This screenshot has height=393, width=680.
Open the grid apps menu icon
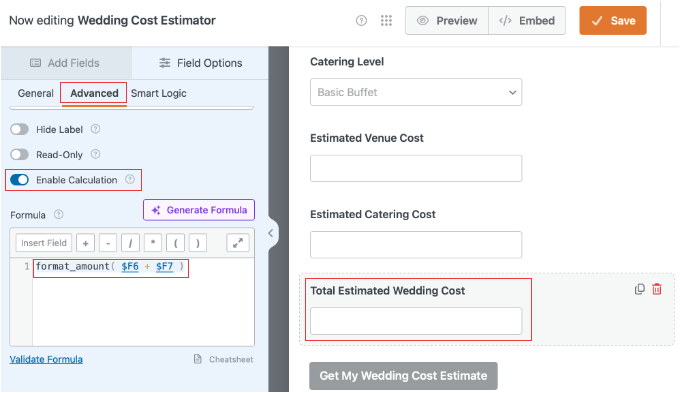386,20
